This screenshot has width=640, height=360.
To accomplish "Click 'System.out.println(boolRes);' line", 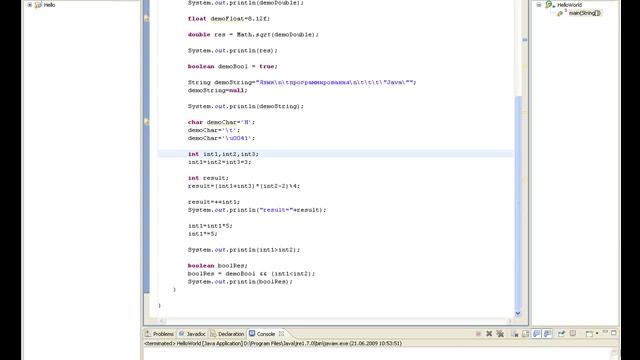I will (240, 281).
